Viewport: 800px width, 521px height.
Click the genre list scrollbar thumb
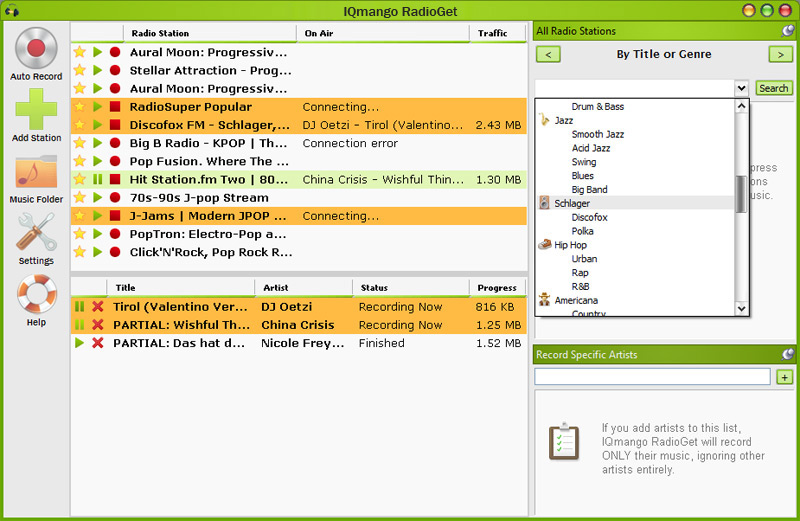741,194
